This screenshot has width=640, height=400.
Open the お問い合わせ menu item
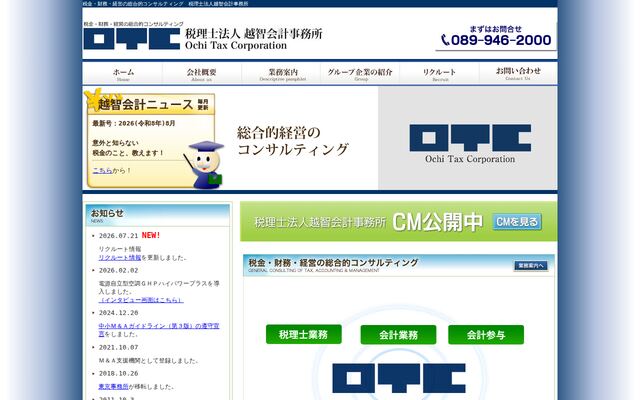518,73
